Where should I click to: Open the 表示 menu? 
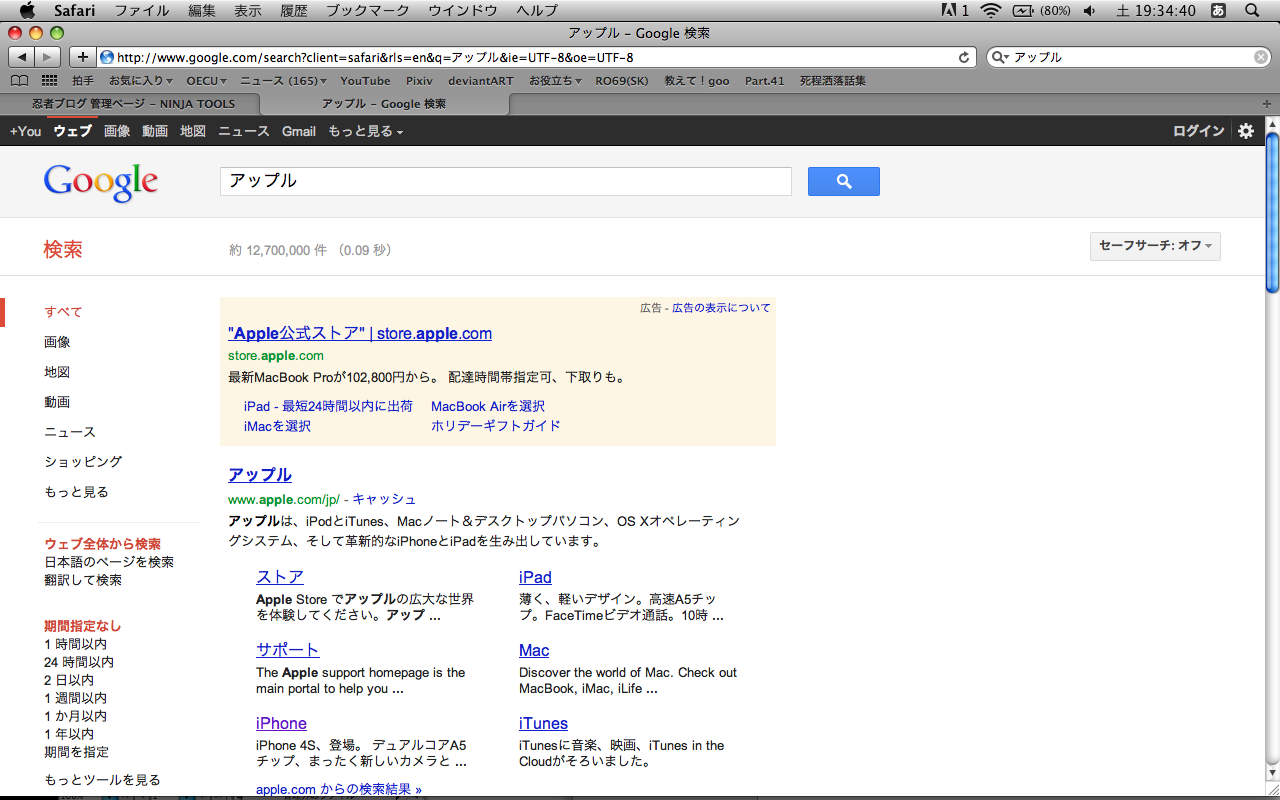(x=248, y=11)
